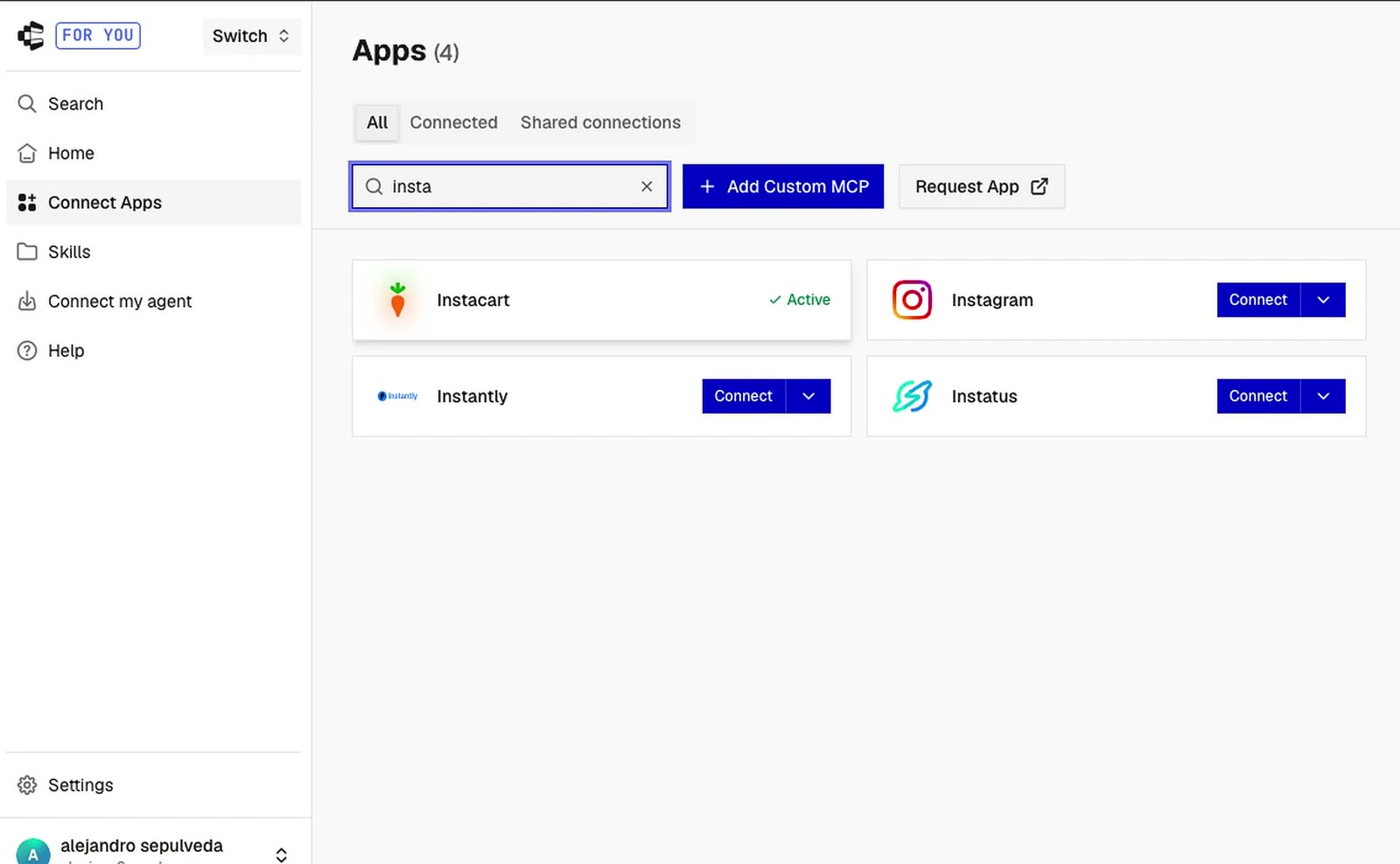Click the Instantly logo
Viewport: 1400px width, 864px height.
tap(397, 396)
